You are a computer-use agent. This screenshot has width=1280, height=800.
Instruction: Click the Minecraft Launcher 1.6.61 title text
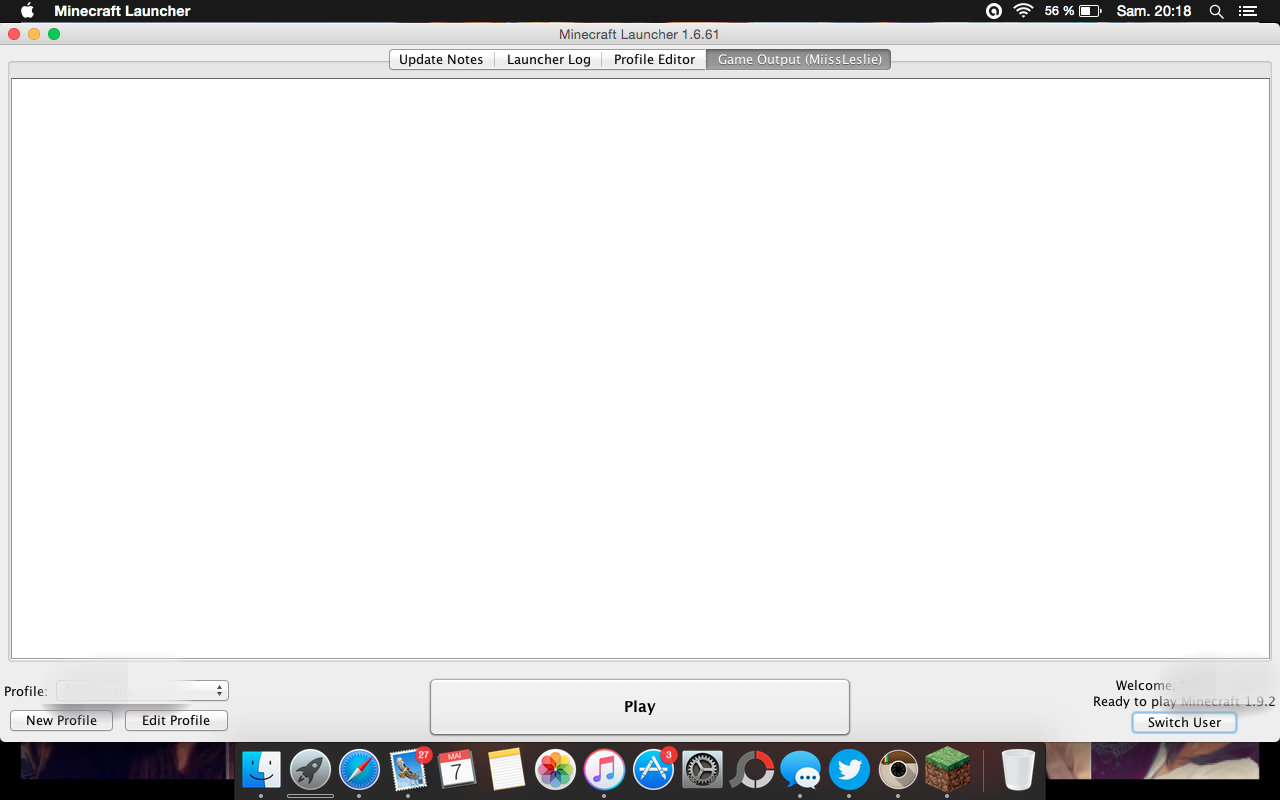coord(639,34)
